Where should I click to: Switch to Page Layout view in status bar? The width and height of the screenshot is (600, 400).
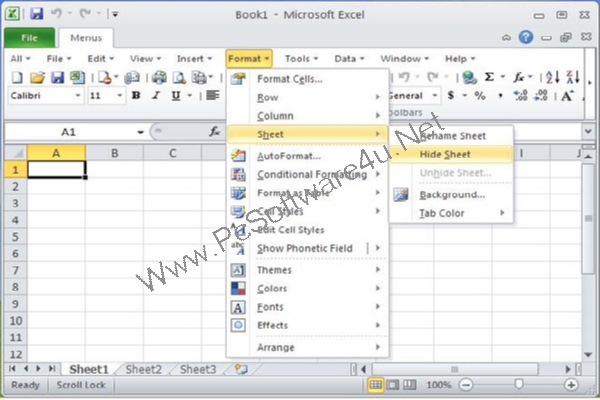(393, 385)
